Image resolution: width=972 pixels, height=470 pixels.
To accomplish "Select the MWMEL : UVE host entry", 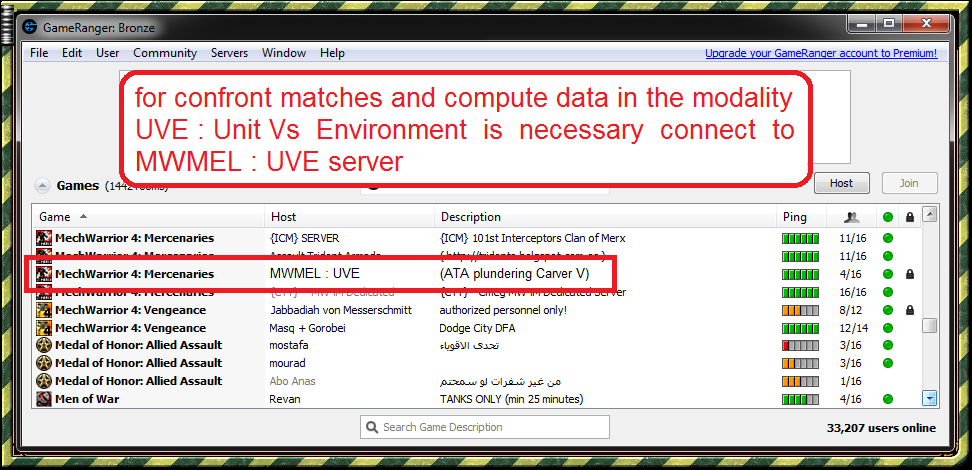I will point(314,273).
